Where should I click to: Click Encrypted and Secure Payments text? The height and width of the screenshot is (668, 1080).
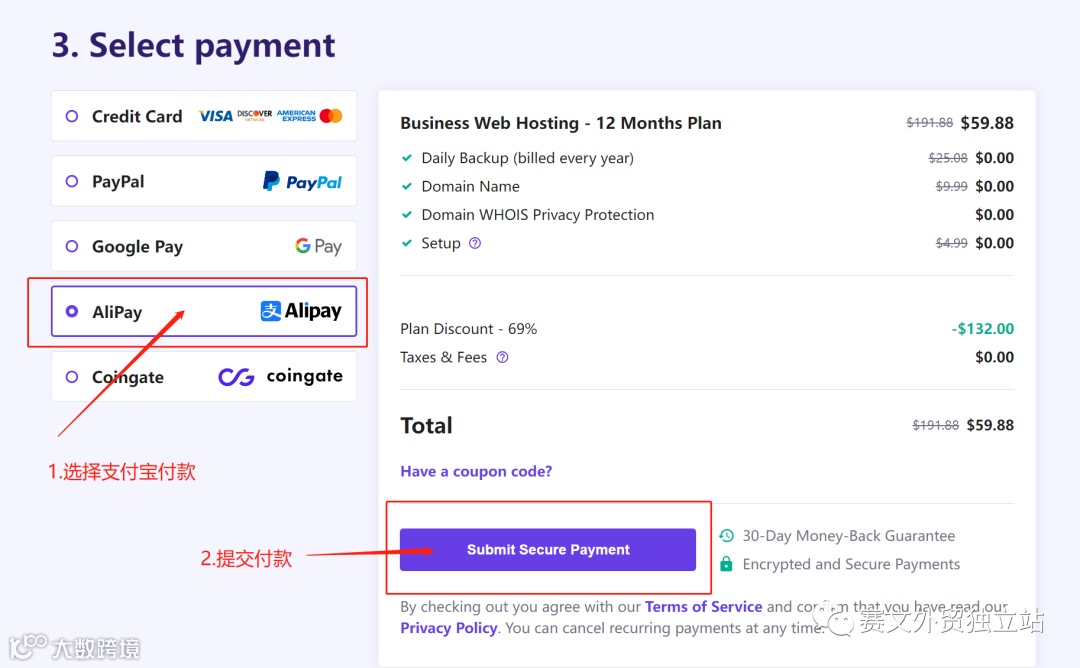click(x=851, y=565)
